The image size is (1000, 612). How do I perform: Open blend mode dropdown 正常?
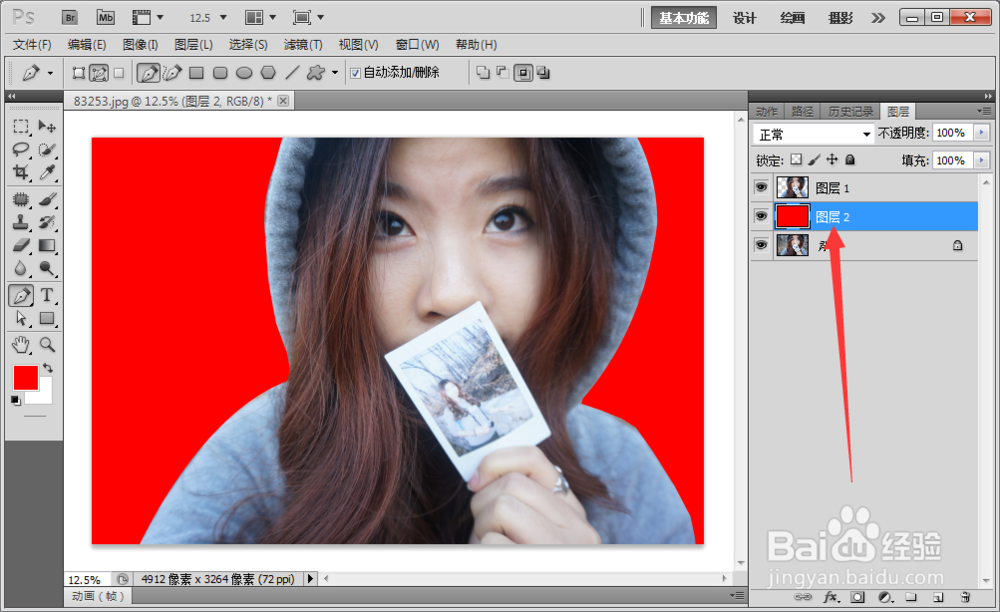(x=814, y=135)
